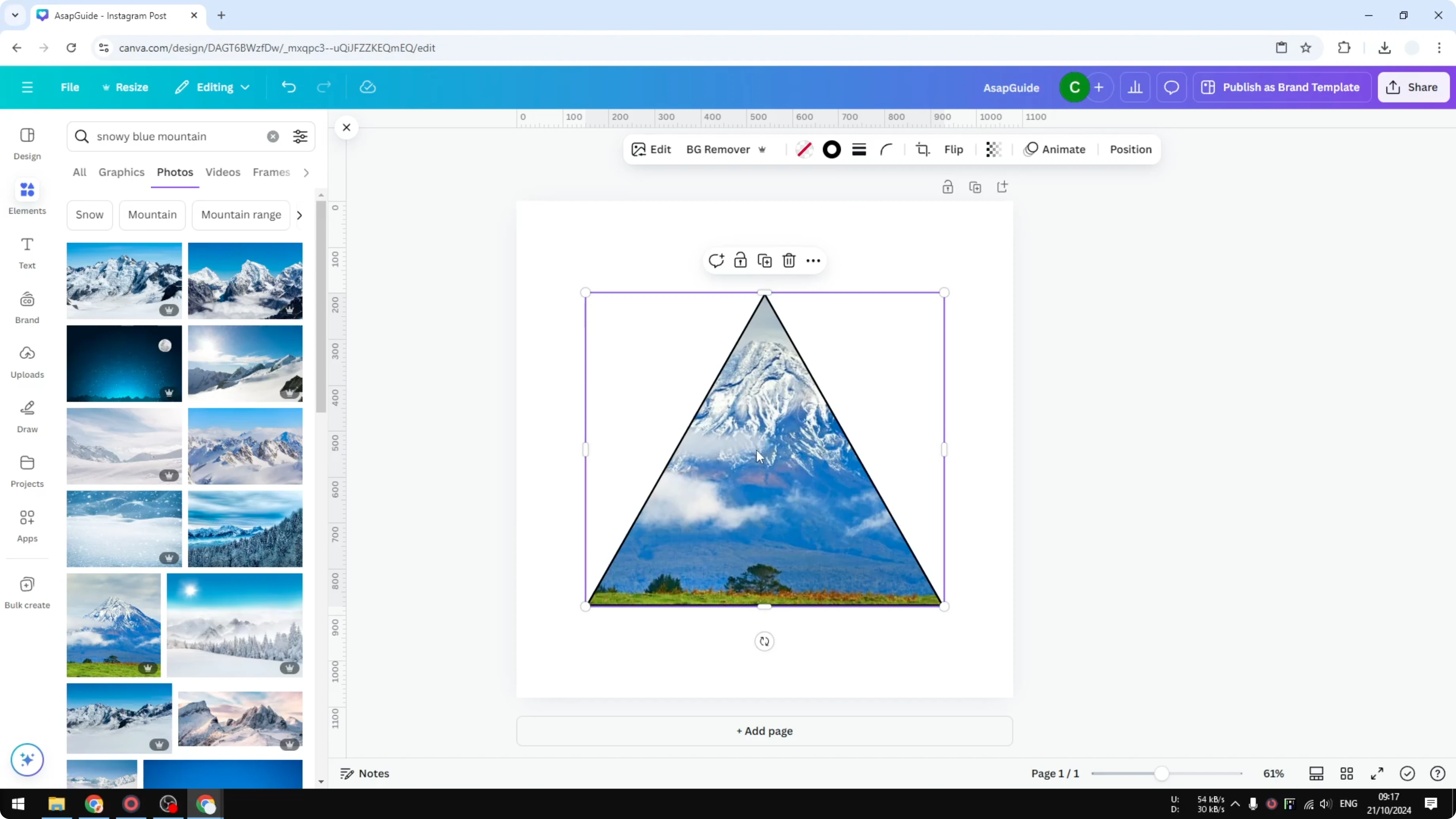Add a comment on the selection
This screenshot has height=819, width=1456.
click(x=716, y=260)
